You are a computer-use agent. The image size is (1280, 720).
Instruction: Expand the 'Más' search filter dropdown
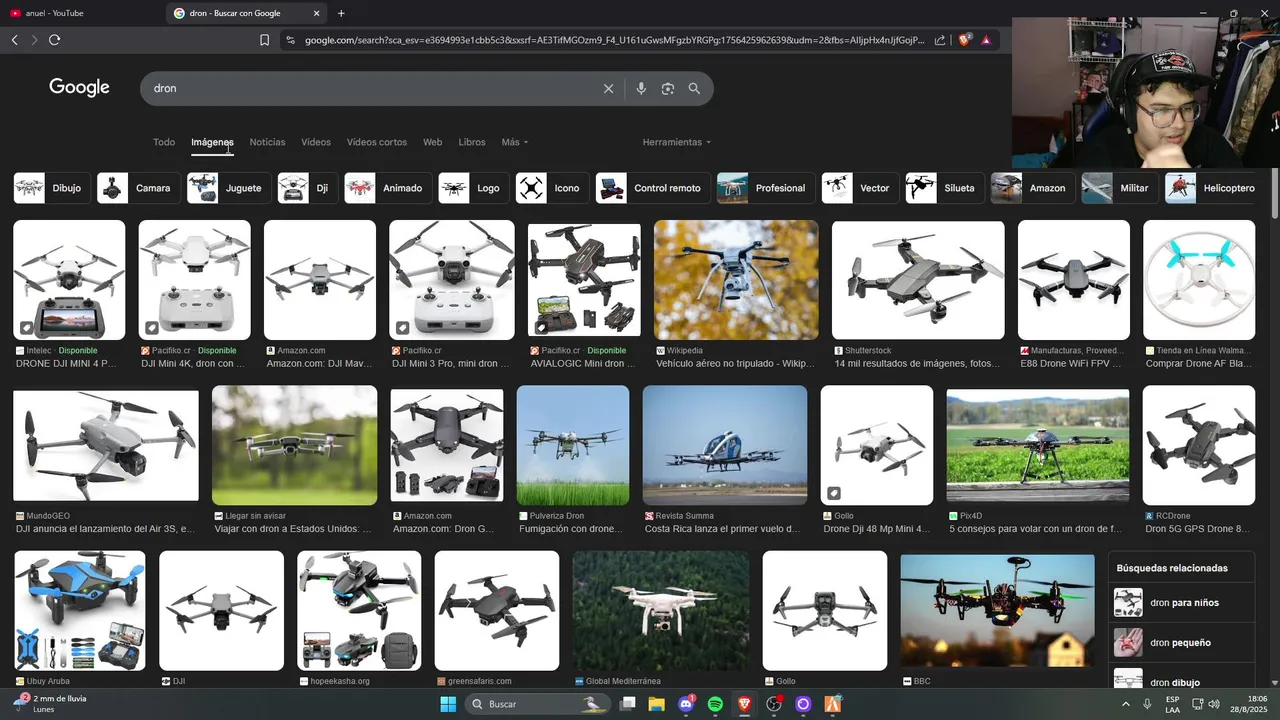pos(515,142)
